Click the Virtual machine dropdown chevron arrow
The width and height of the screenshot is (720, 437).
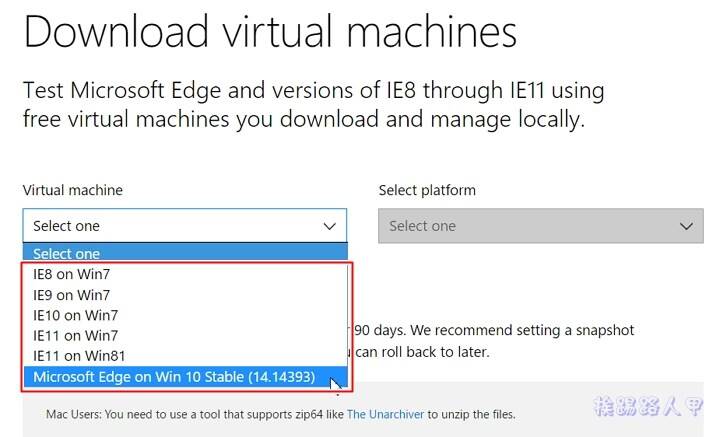[x=329, y=226]
